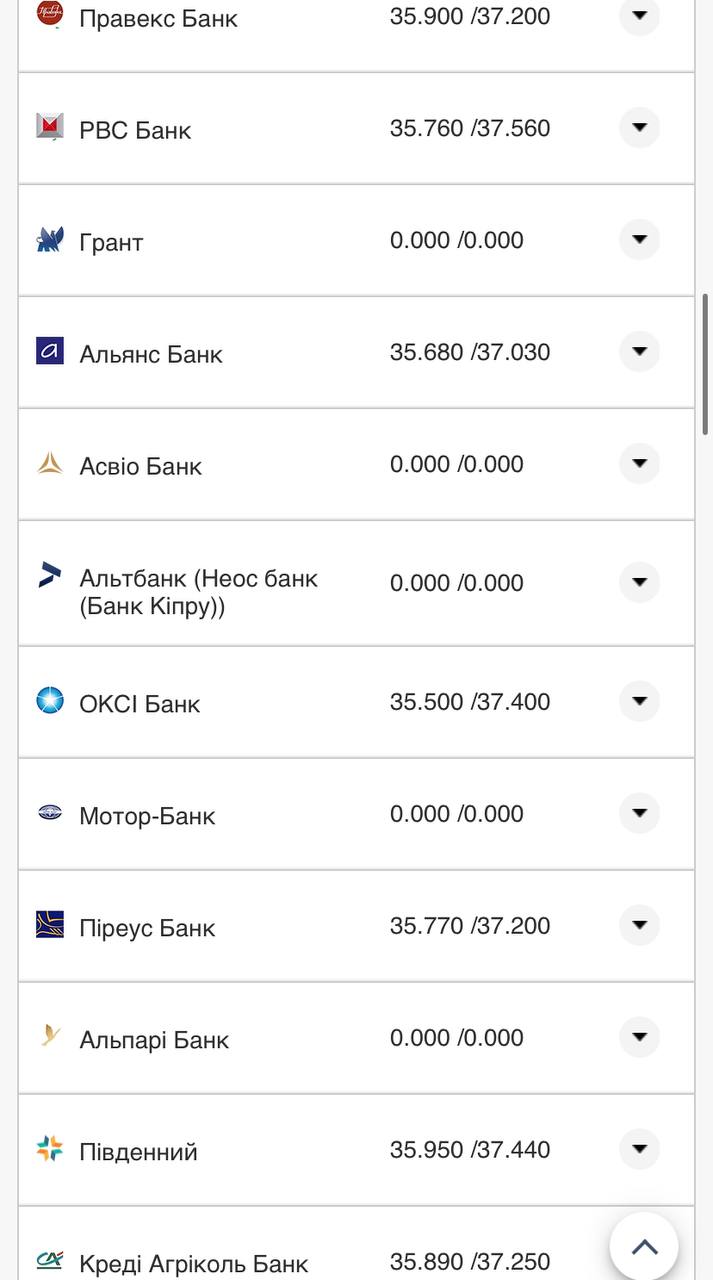This screenshot has width=713, height=1280.
Task: Expand the Альянс Банк rate dropdown
Action: 640,352
